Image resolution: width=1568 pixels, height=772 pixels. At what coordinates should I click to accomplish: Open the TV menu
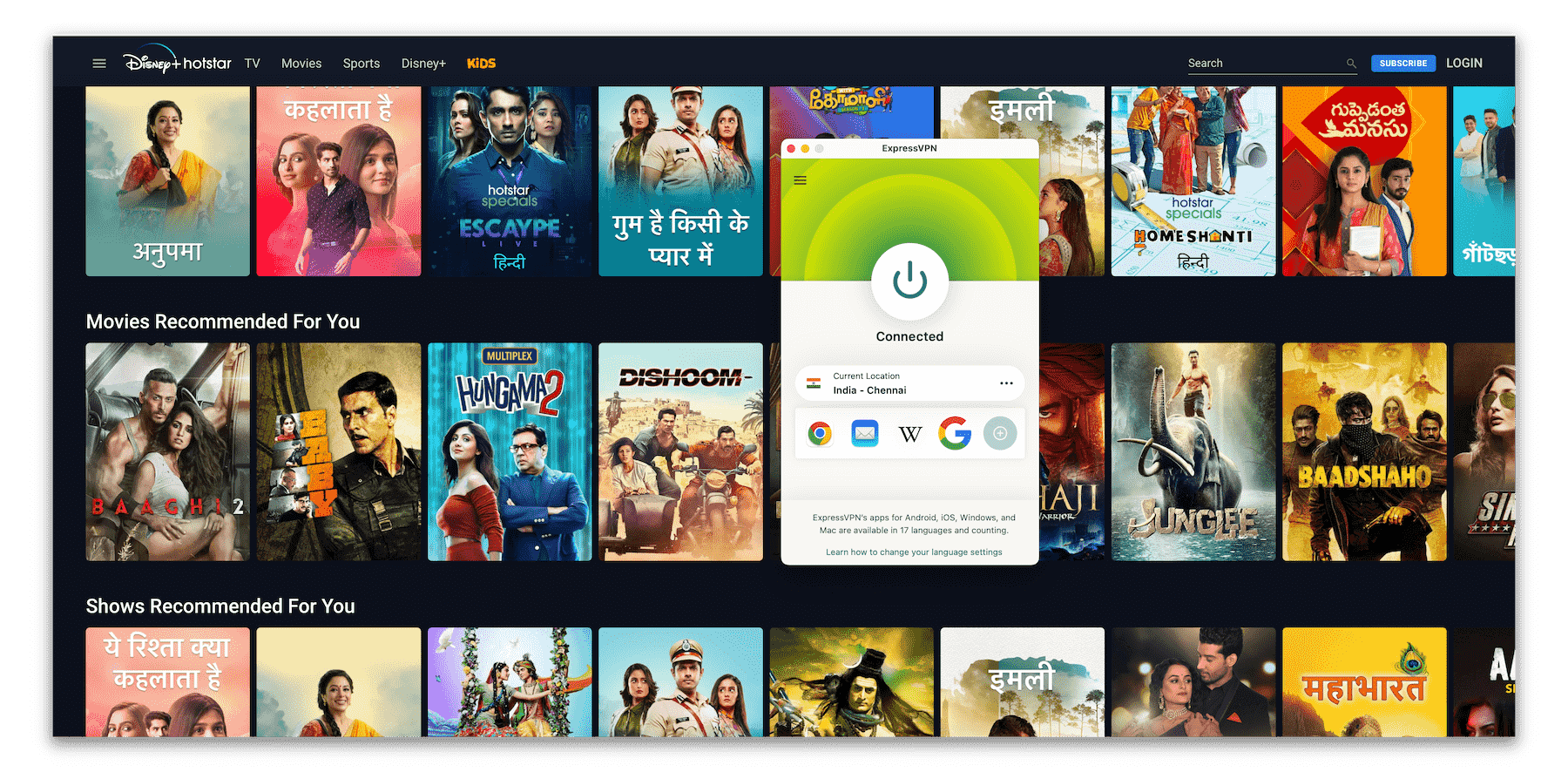pyautogui.click(x=252, y=64)
